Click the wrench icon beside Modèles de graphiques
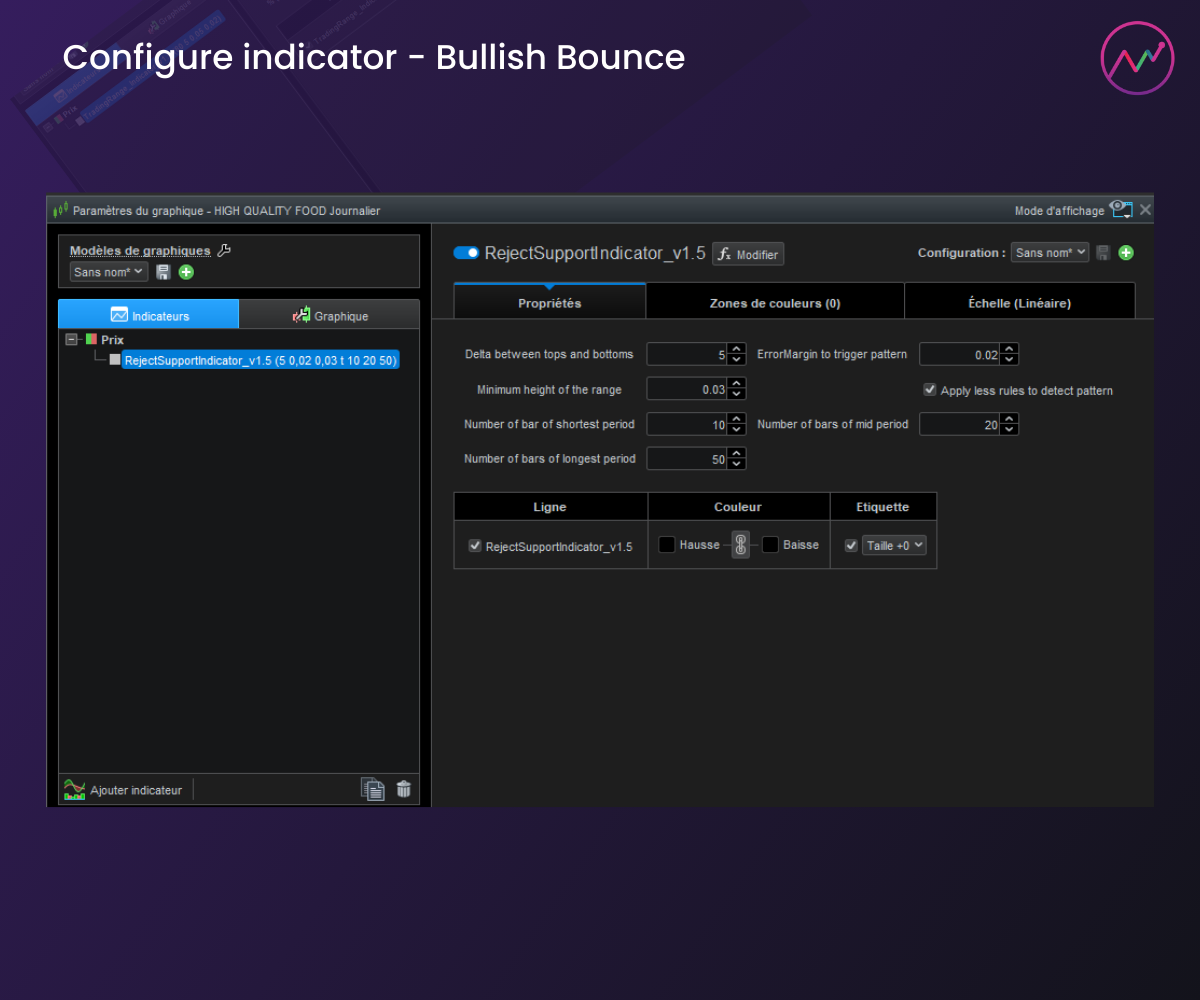1200x1000 pixels. coord(224,251)
